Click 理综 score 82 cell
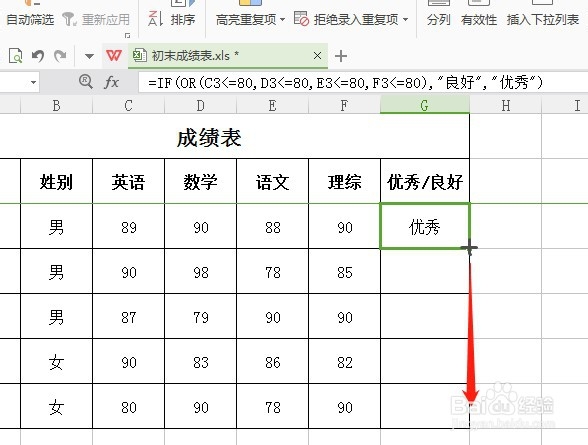 coord(344,362)
